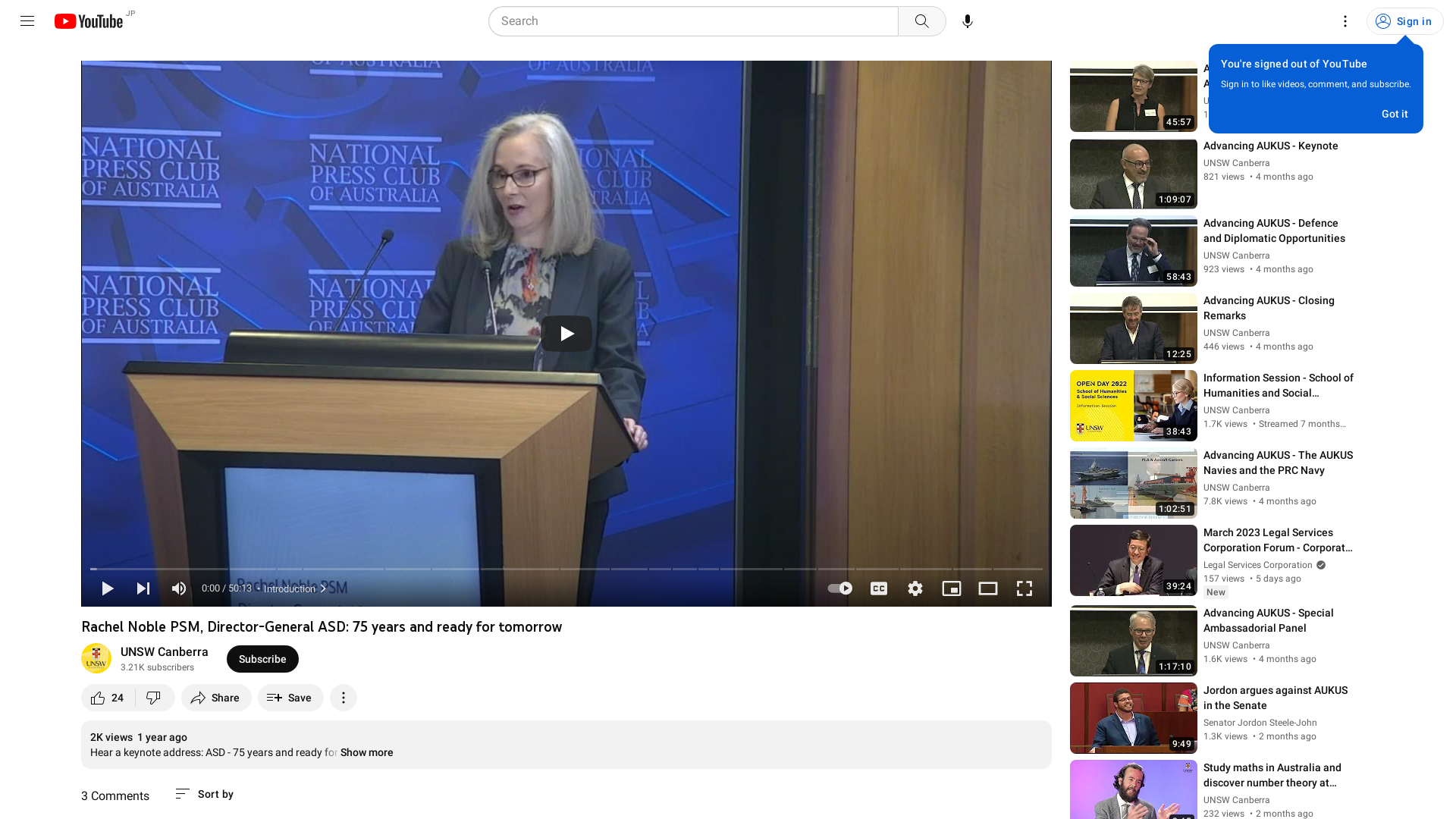1456x819 pixels.
Task: Expand the Introduction chapter list
Action: (x=294, y=588)
